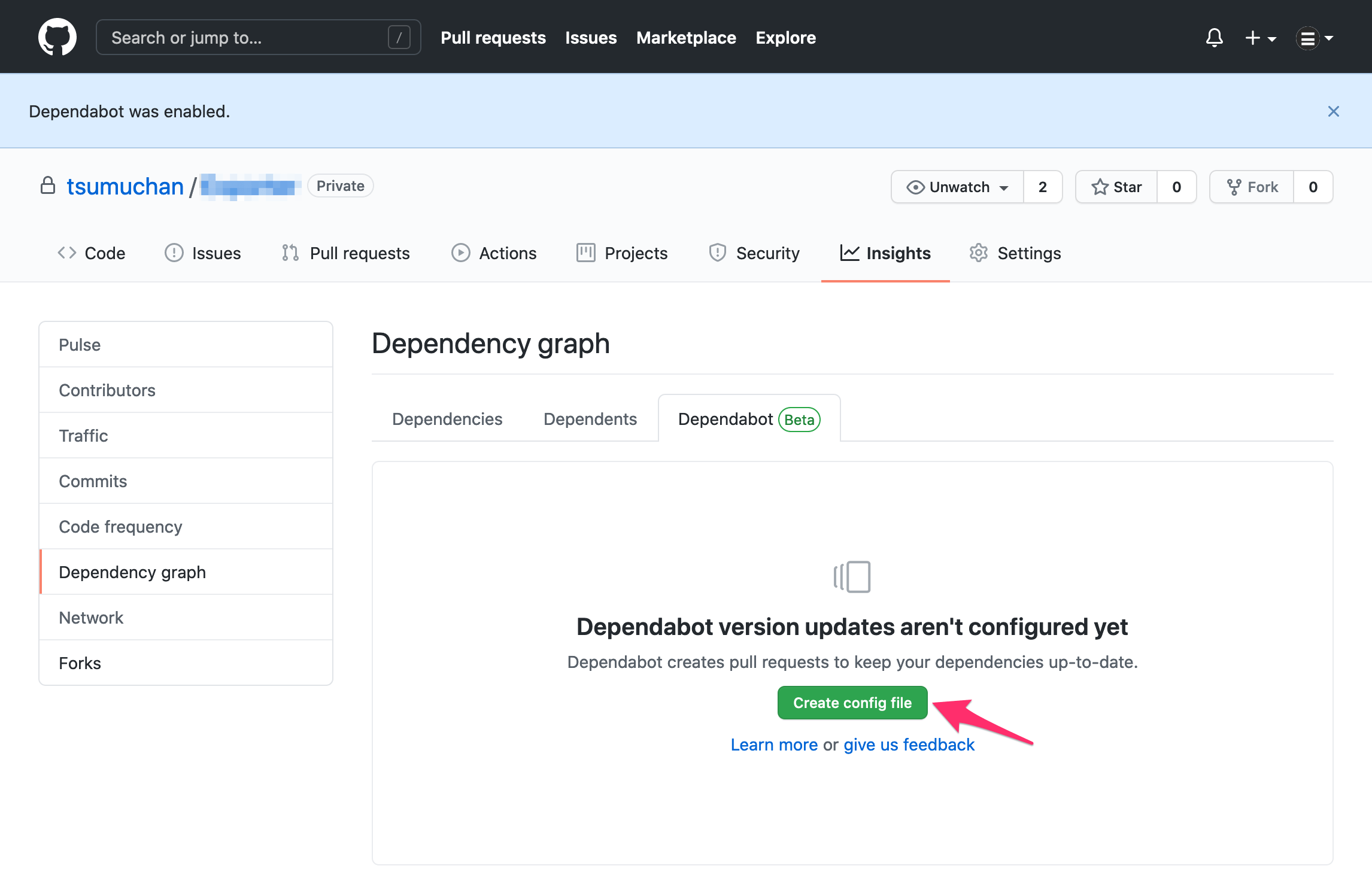The image size is (1372, 875).
Task: Switch to the Projects tab
Action: click(621, 253)
